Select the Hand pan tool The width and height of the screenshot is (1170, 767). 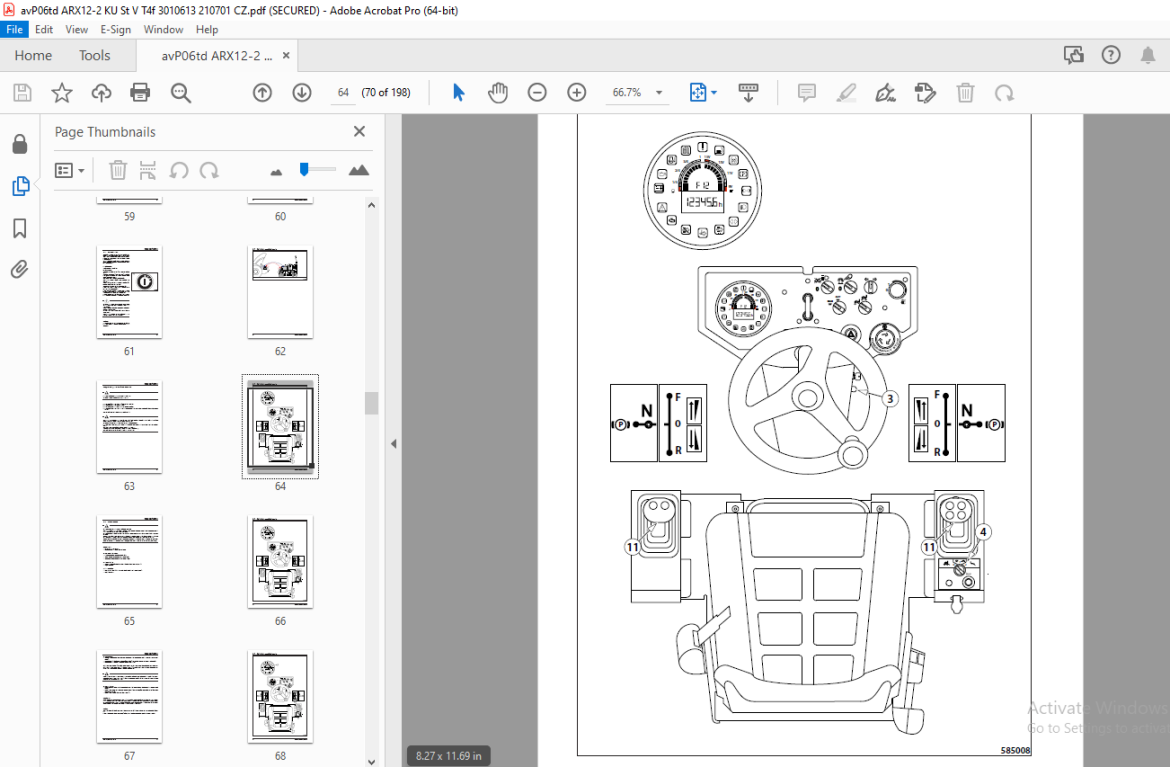coord(498,93)
